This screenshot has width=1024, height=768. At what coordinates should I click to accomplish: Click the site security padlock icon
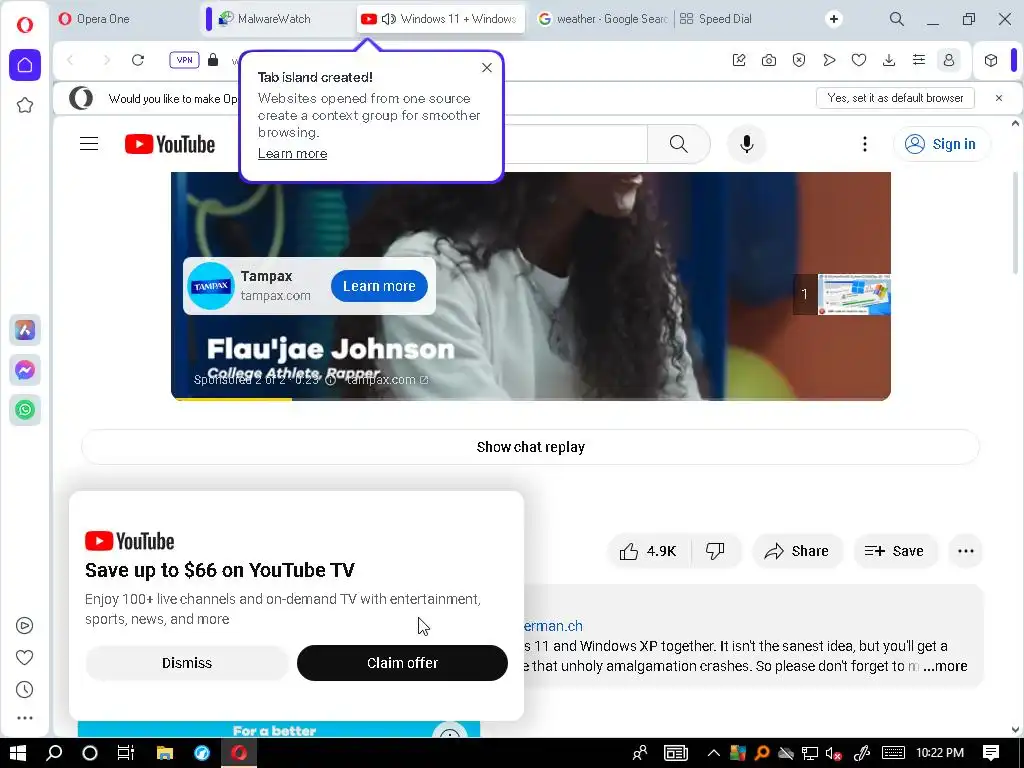click(213, 60)
